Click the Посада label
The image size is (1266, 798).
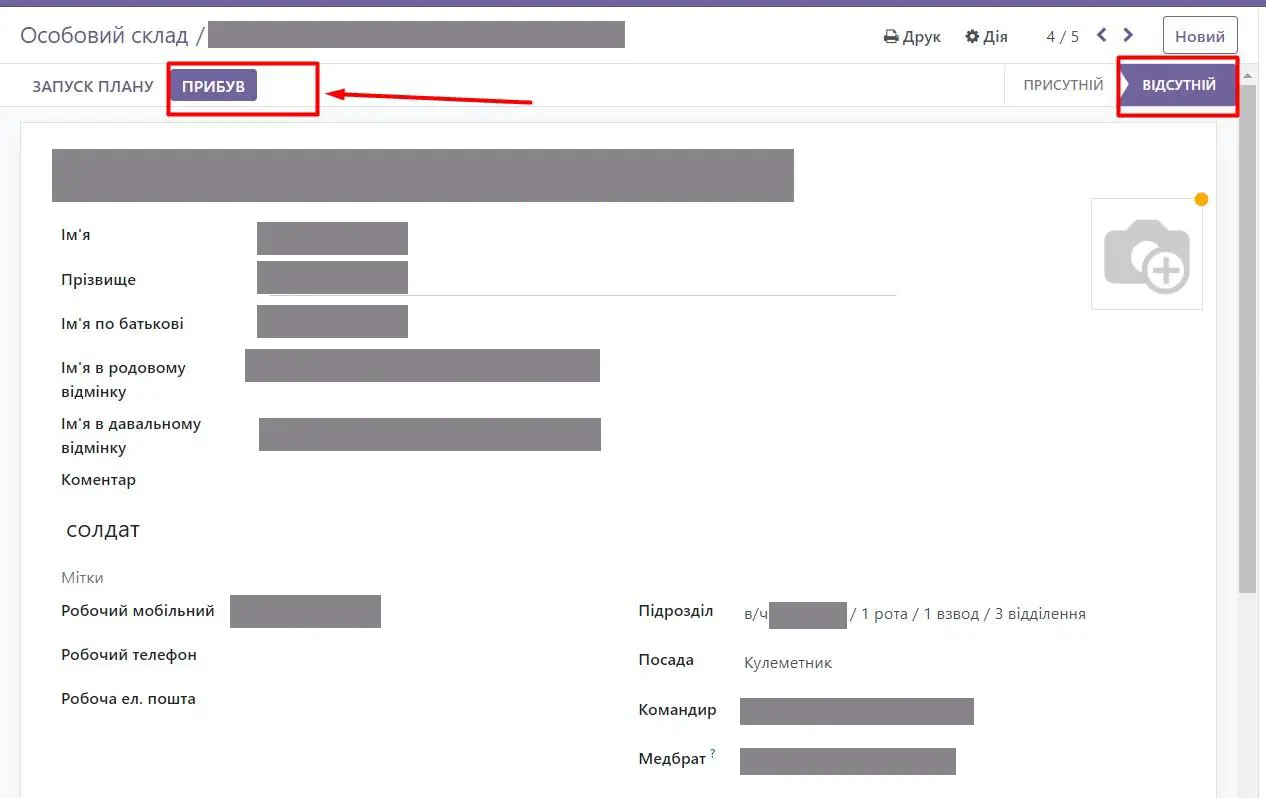point(666,660)
